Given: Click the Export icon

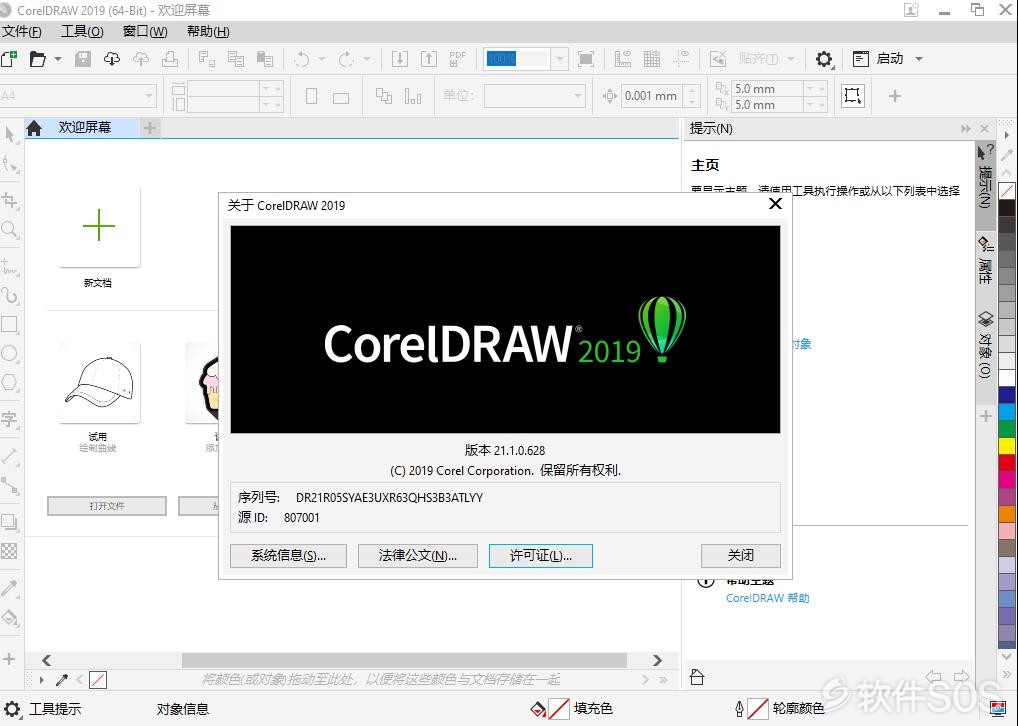Looking at the screenshot, I should (x=429, y=59).
